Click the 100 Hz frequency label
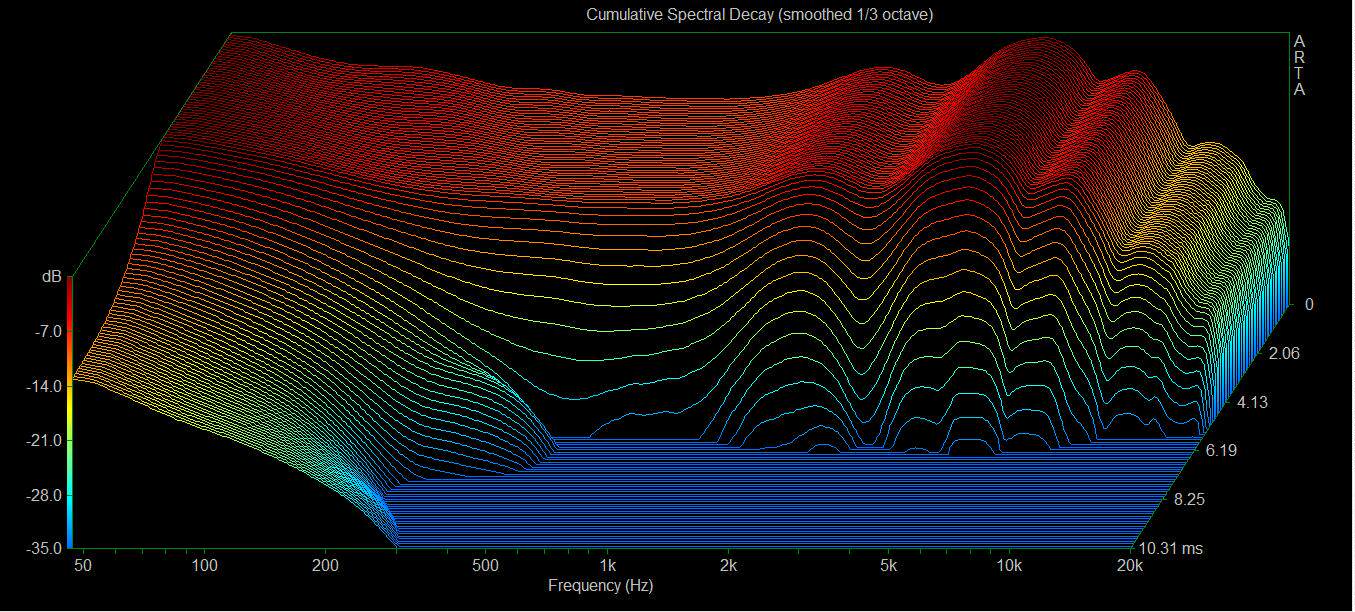This screenshot has width=1355, height=612. (x=205, y=566)
